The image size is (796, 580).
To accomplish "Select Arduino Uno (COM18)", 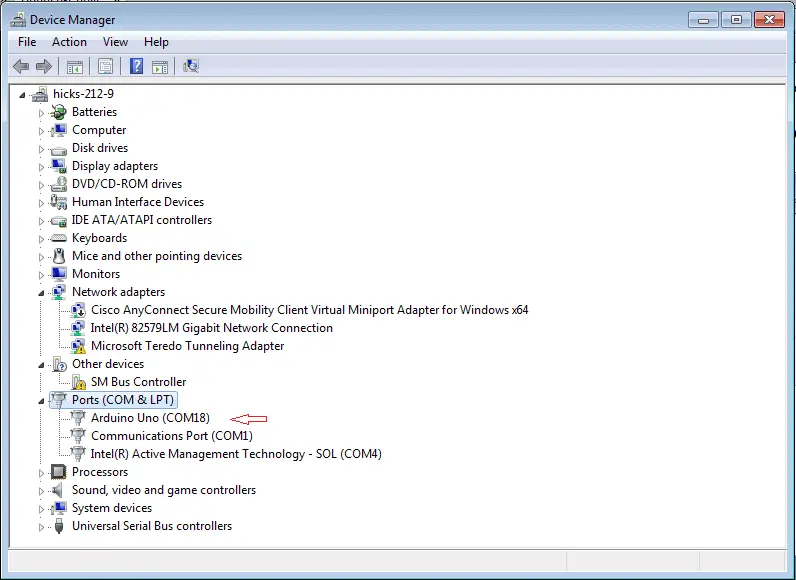I will pos(150,418).
